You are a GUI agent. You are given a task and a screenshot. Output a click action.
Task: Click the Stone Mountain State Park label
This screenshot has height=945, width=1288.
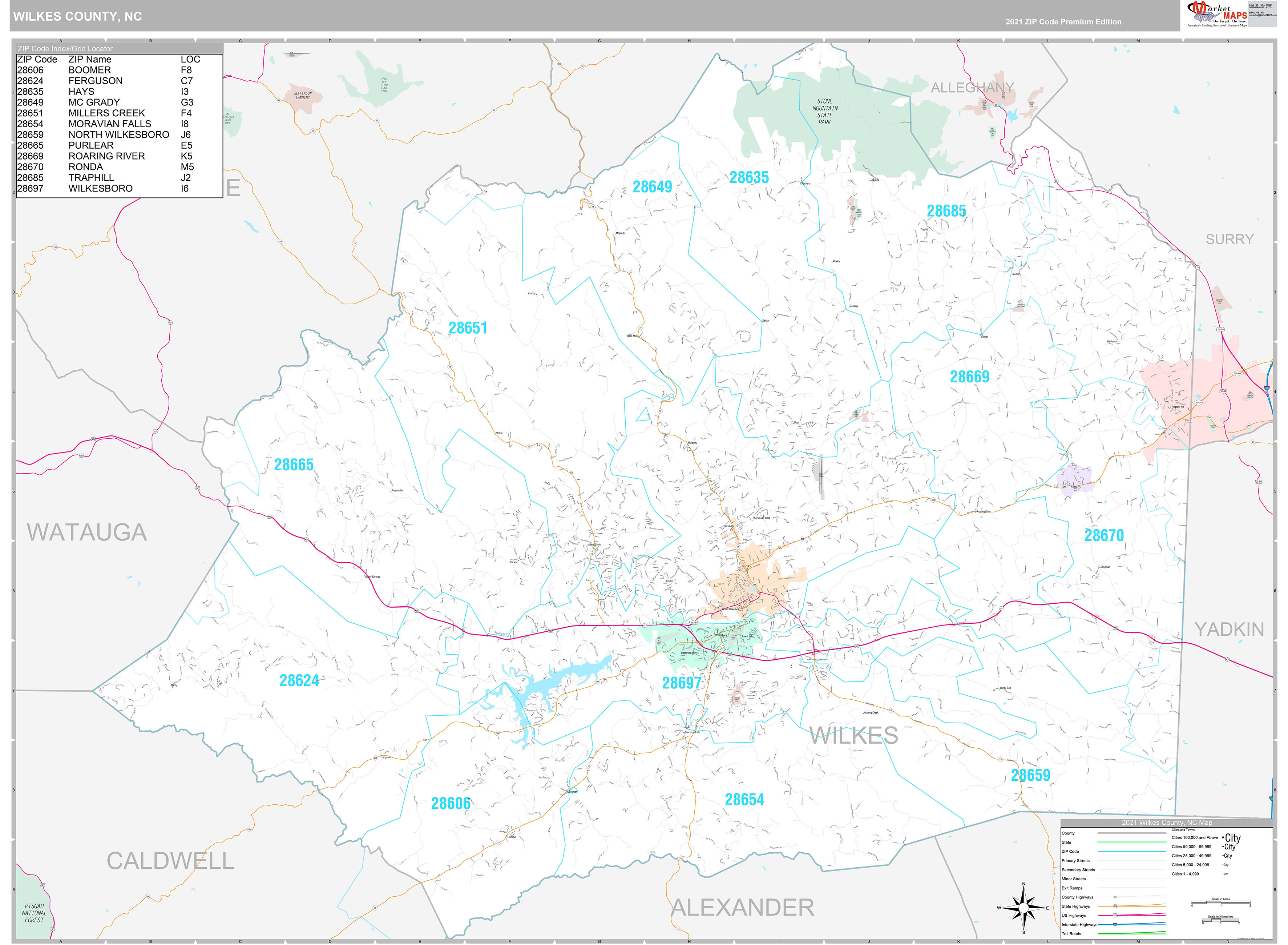825,112
